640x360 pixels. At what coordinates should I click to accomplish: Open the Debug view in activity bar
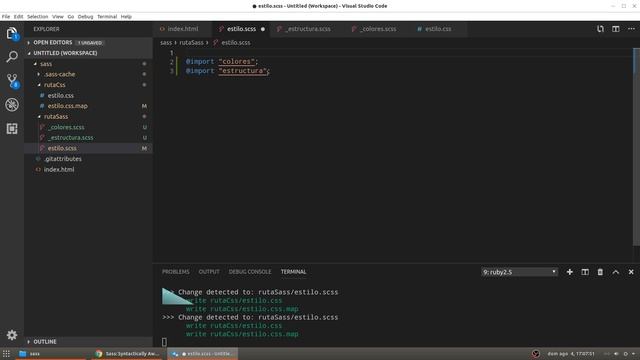pos(12,105)
